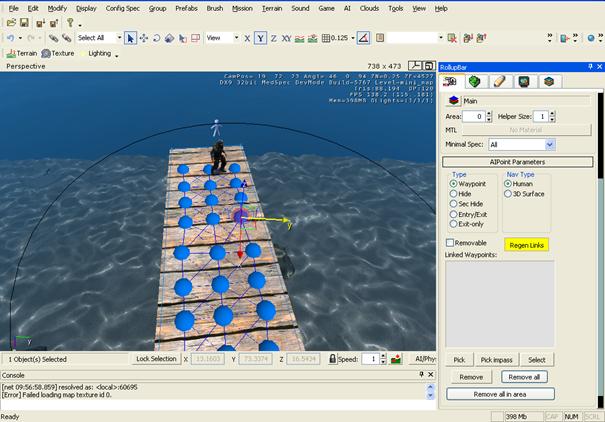Open the Terrain editor from the toolbar

[x=22, y=54]
